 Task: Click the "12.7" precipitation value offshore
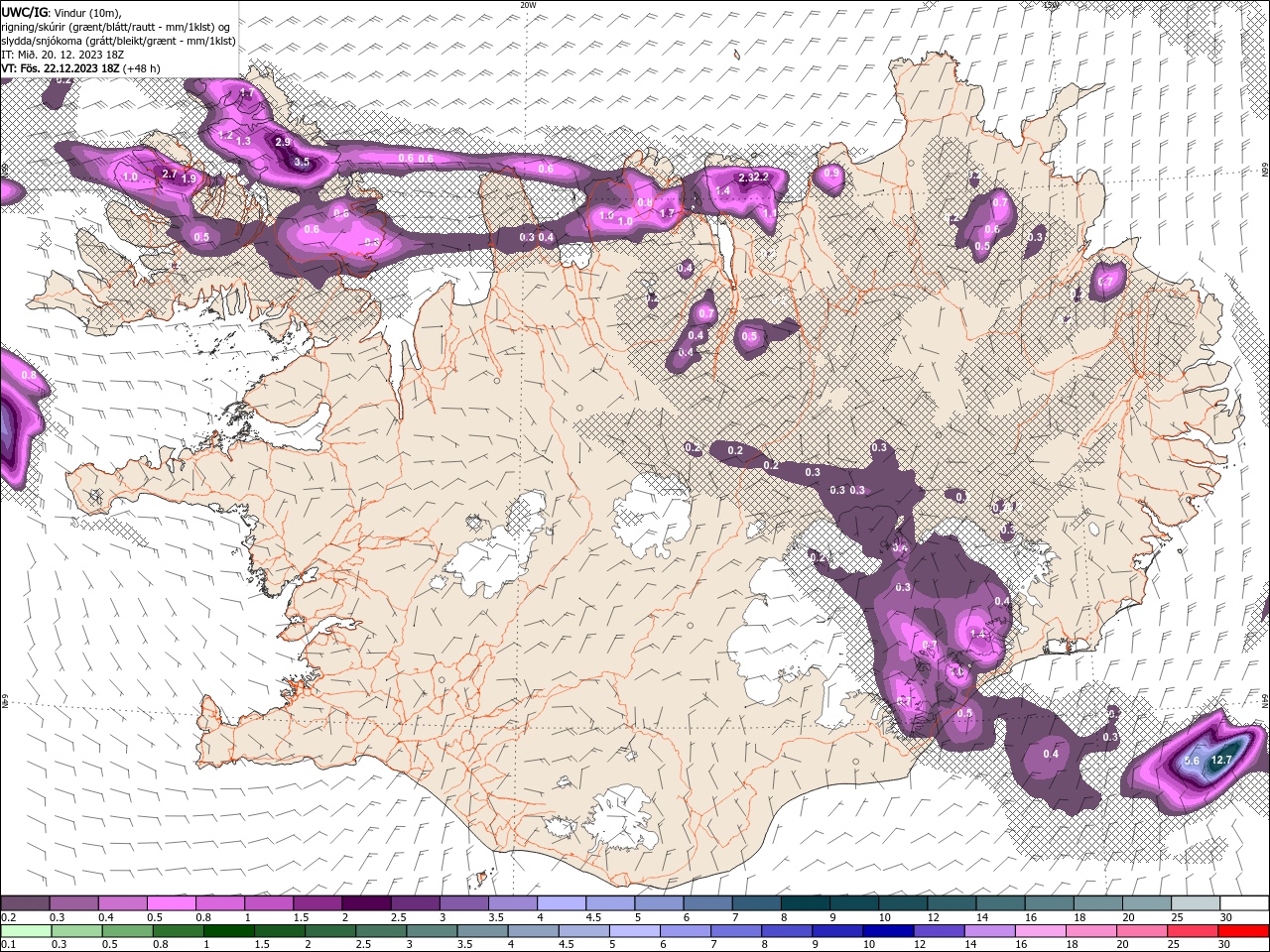click(1221, 761)
